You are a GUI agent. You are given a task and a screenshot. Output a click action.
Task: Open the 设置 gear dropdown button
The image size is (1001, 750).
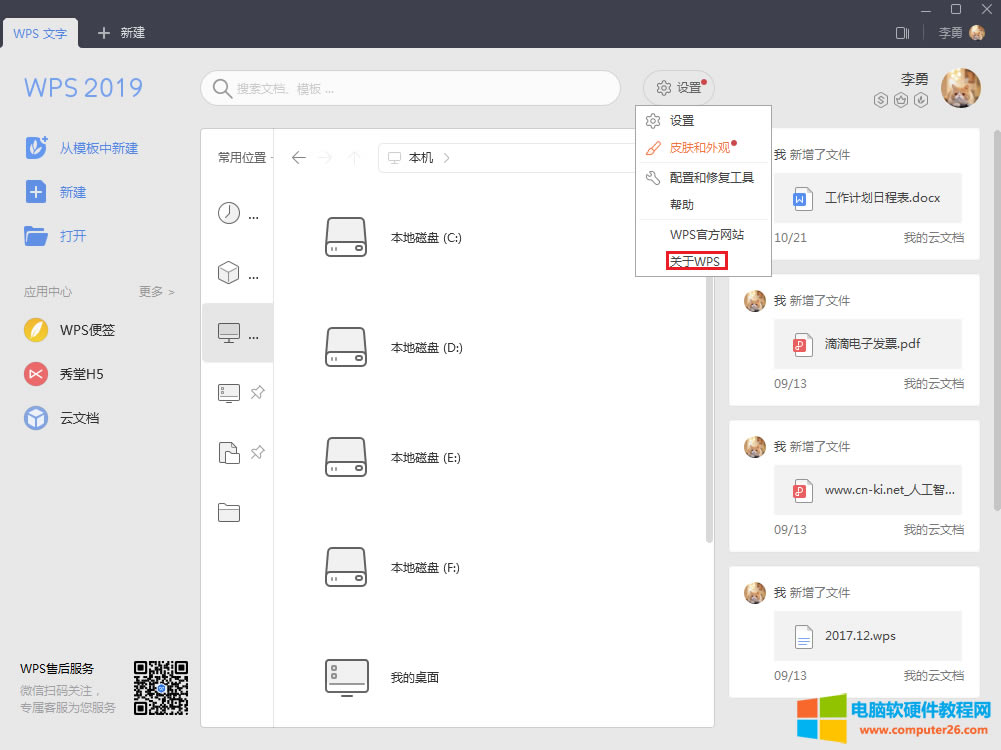pyautogui.click(x=678, y=88)
